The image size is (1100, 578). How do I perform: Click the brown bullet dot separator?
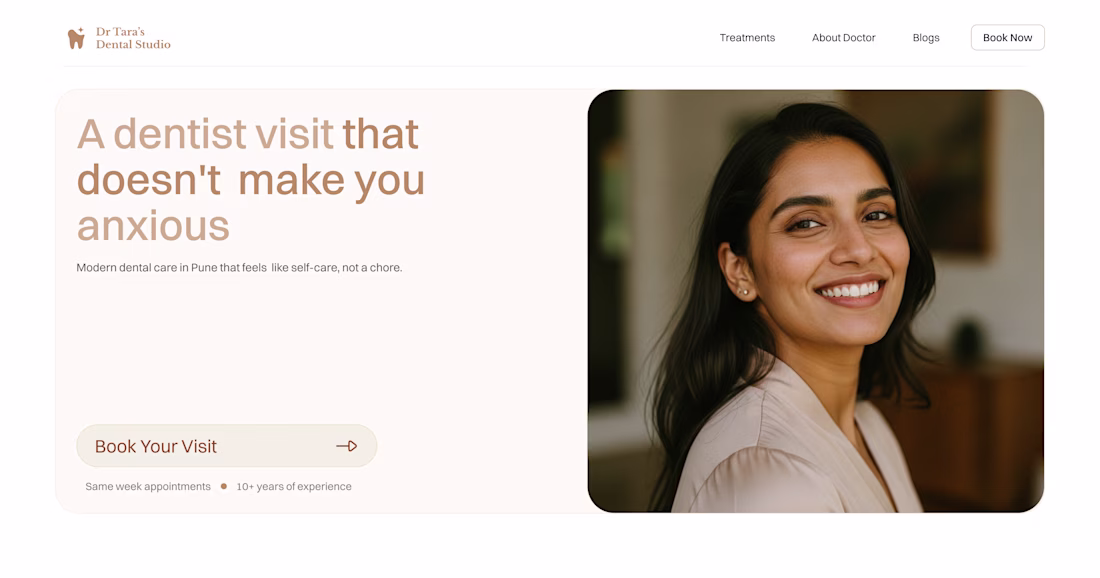[x=224, y=486]
